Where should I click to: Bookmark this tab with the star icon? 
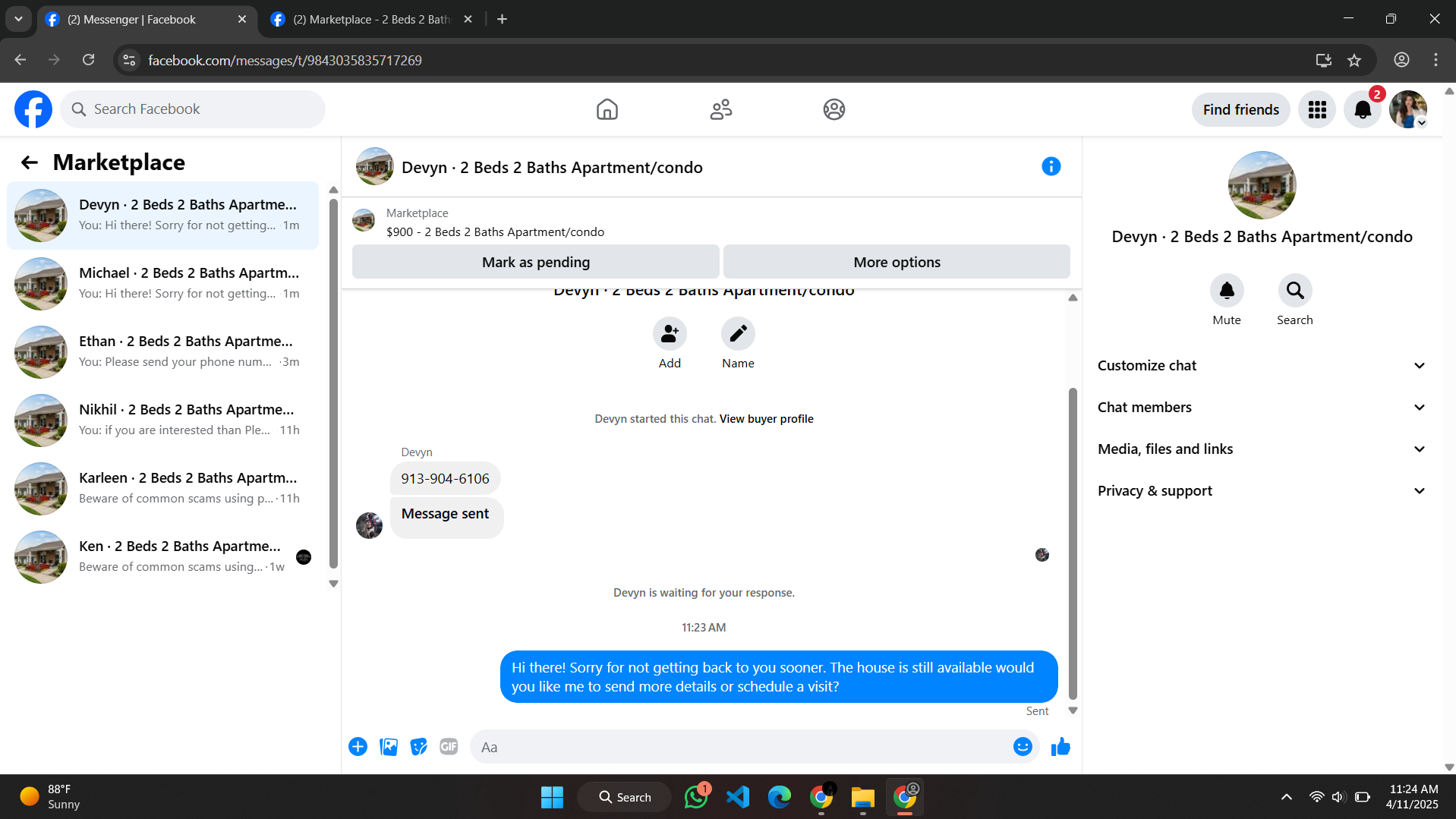click(1354, 60)
